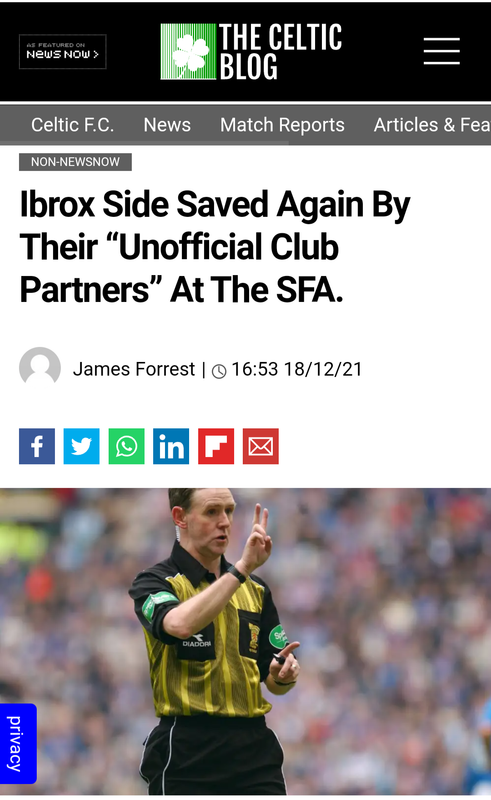
Task: Click the author avatar icon
Action: pos(40,367)
